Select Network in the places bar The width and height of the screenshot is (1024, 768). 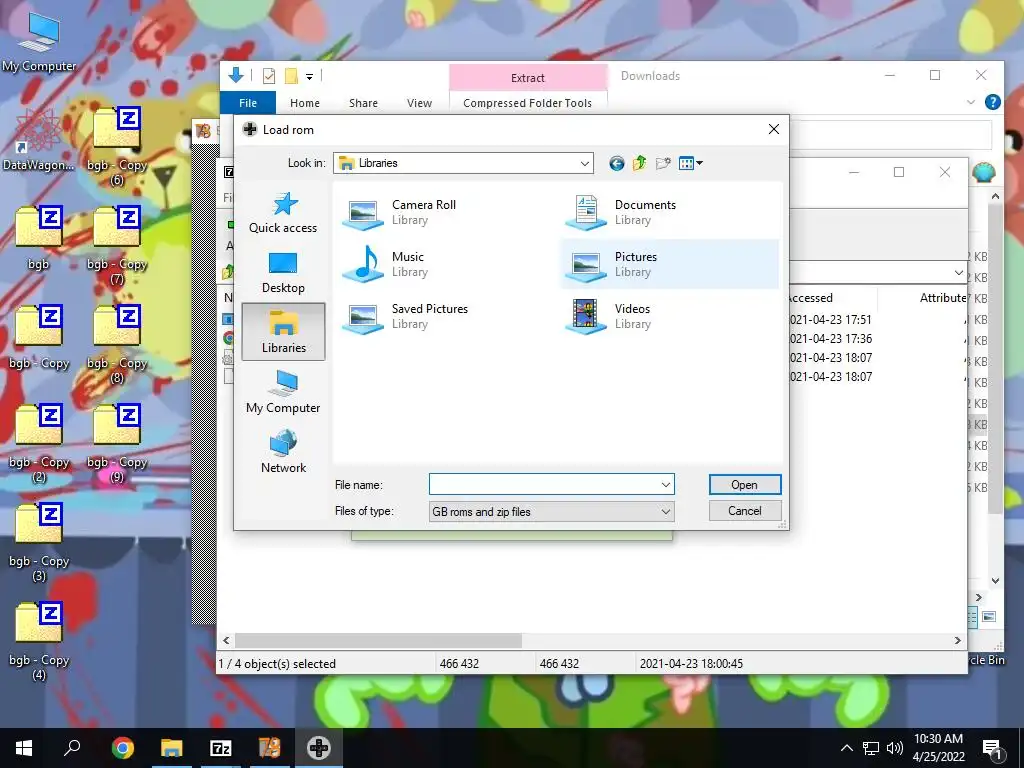(x=283, y=452)
